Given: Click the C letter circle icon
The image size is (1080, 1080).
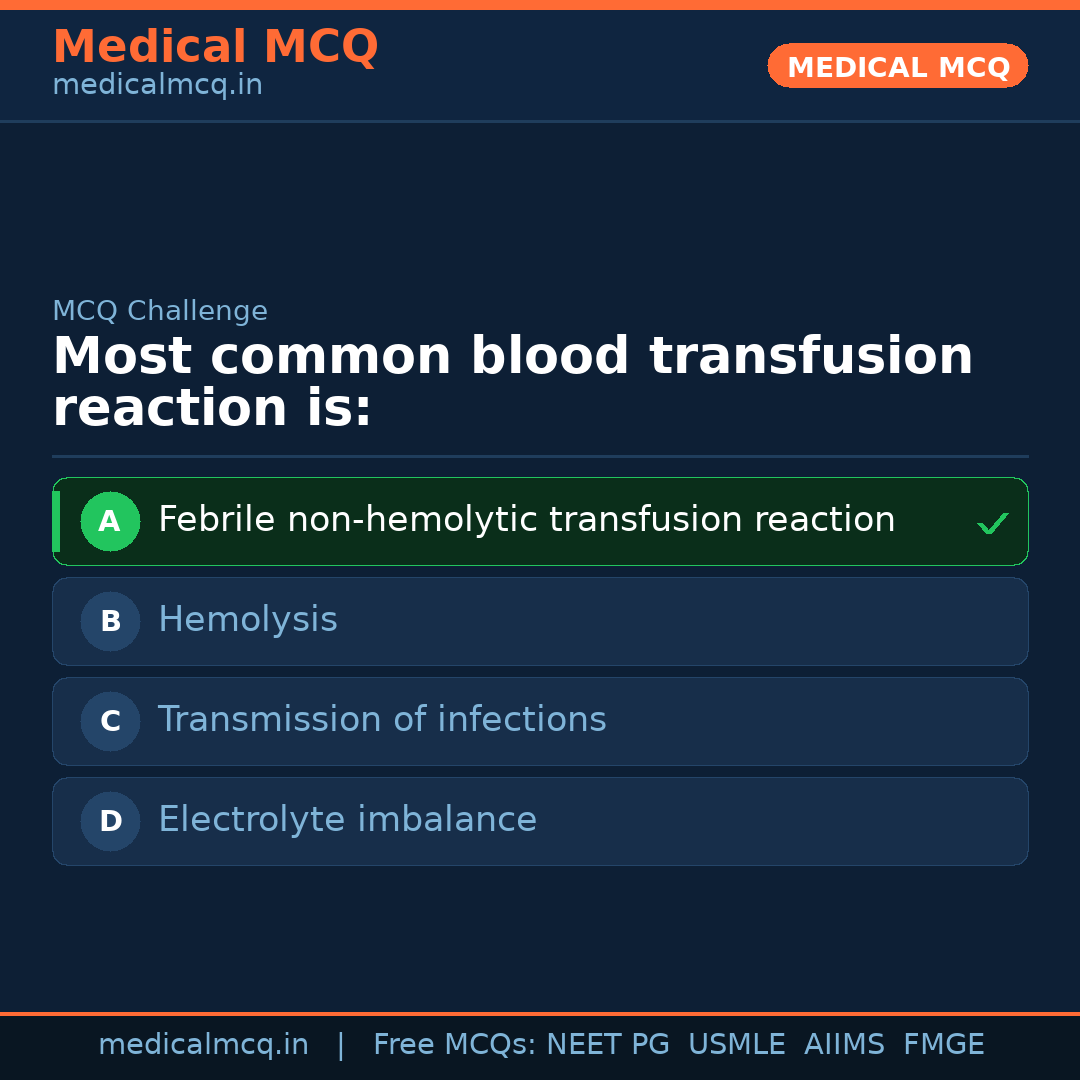Looking at the screenshot, I should coord(110,721).
